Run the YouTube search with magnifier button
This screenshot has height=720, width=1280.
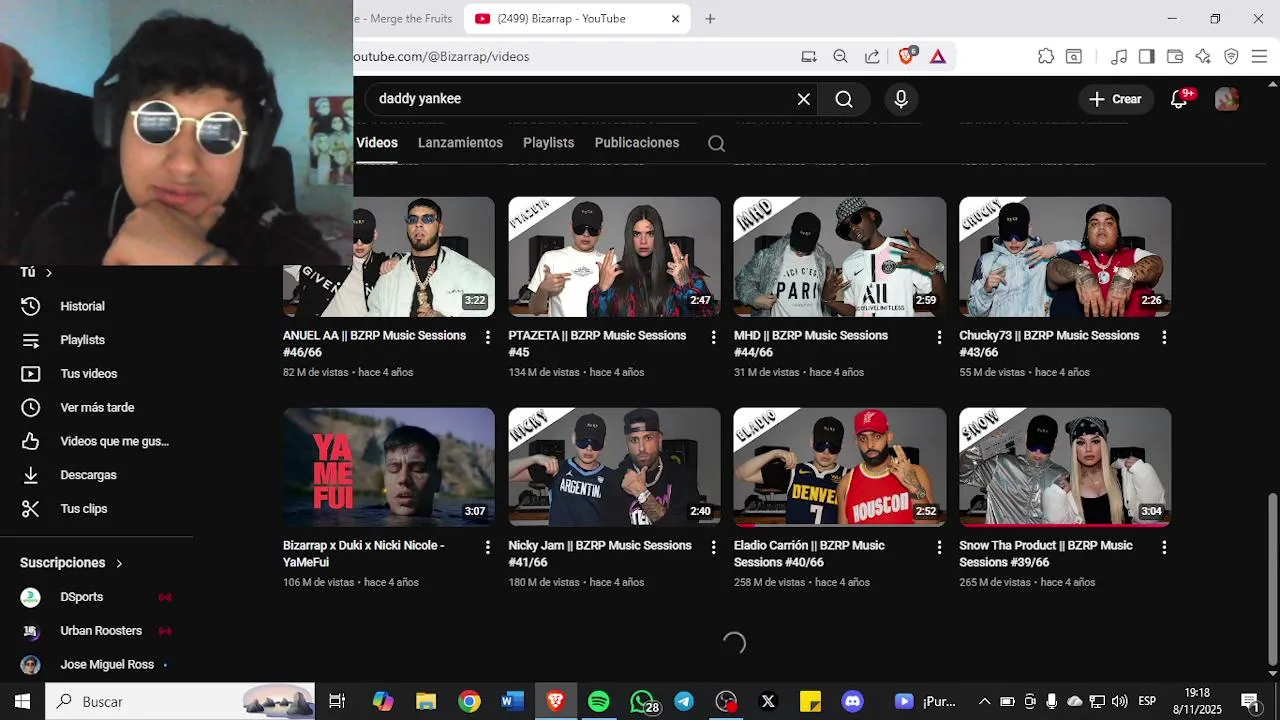click(844, 99)
